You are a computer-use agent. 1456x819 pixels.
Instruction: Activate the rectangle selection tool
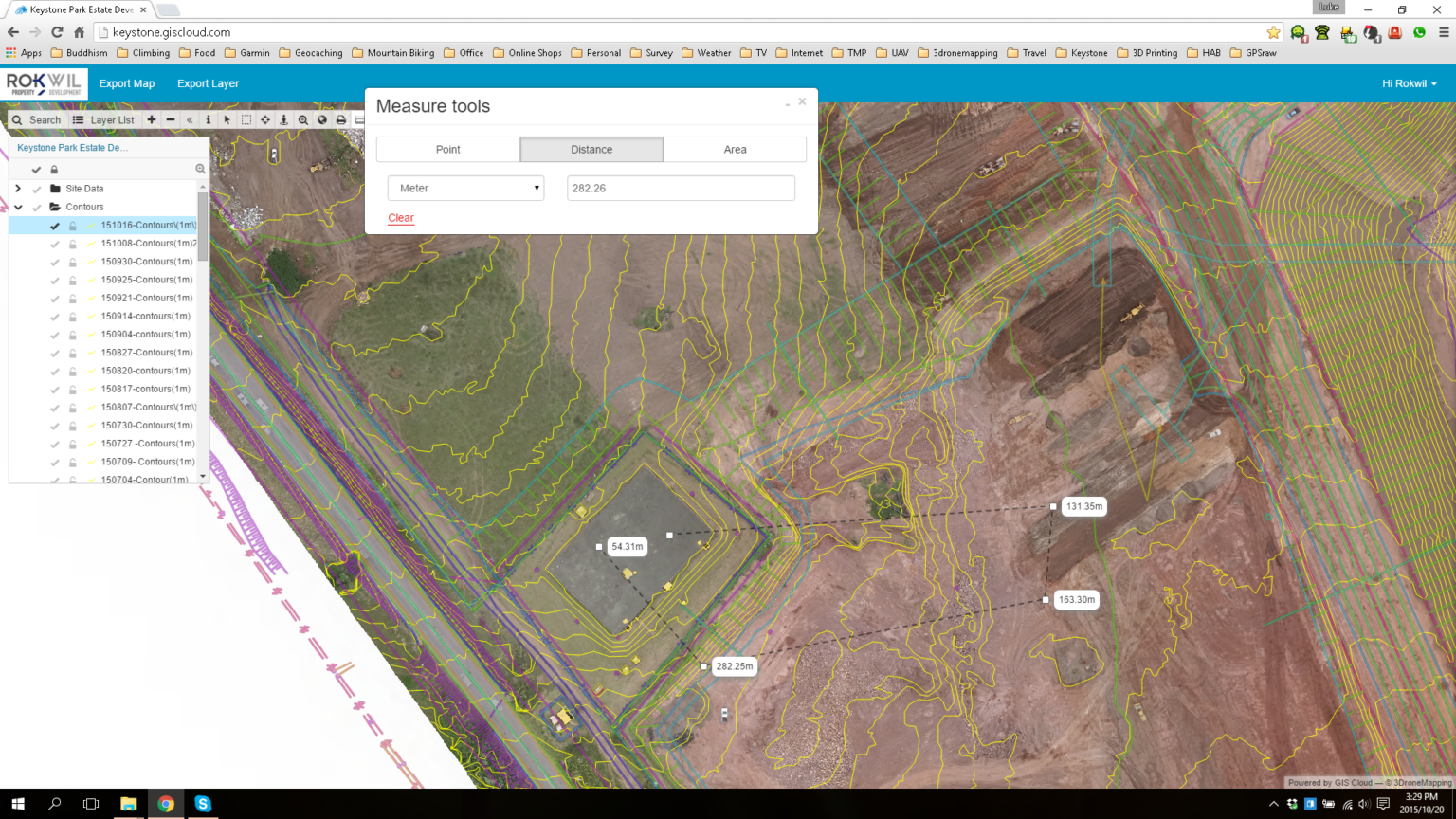click(x=247, y=119)
